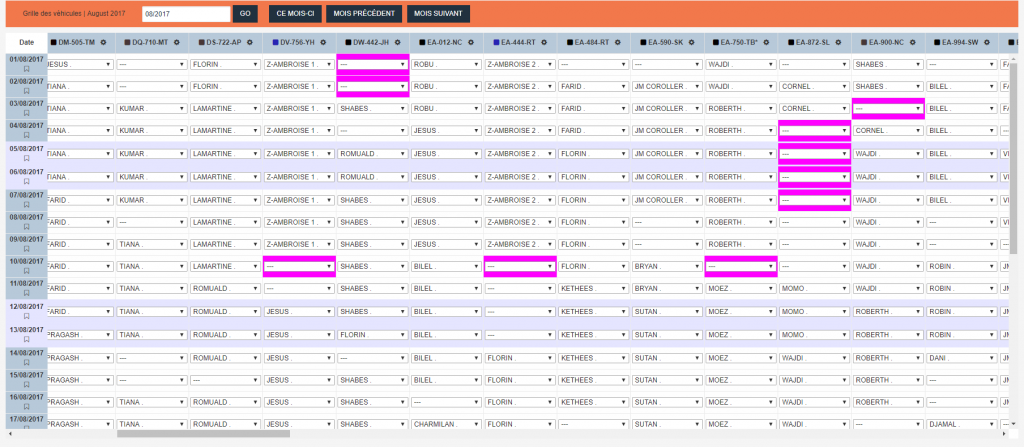Open gear settings for vehicle EA-872-SL
Viewport: 1024px width, 447px height.
pyautogui.click(x=839, y=42)
